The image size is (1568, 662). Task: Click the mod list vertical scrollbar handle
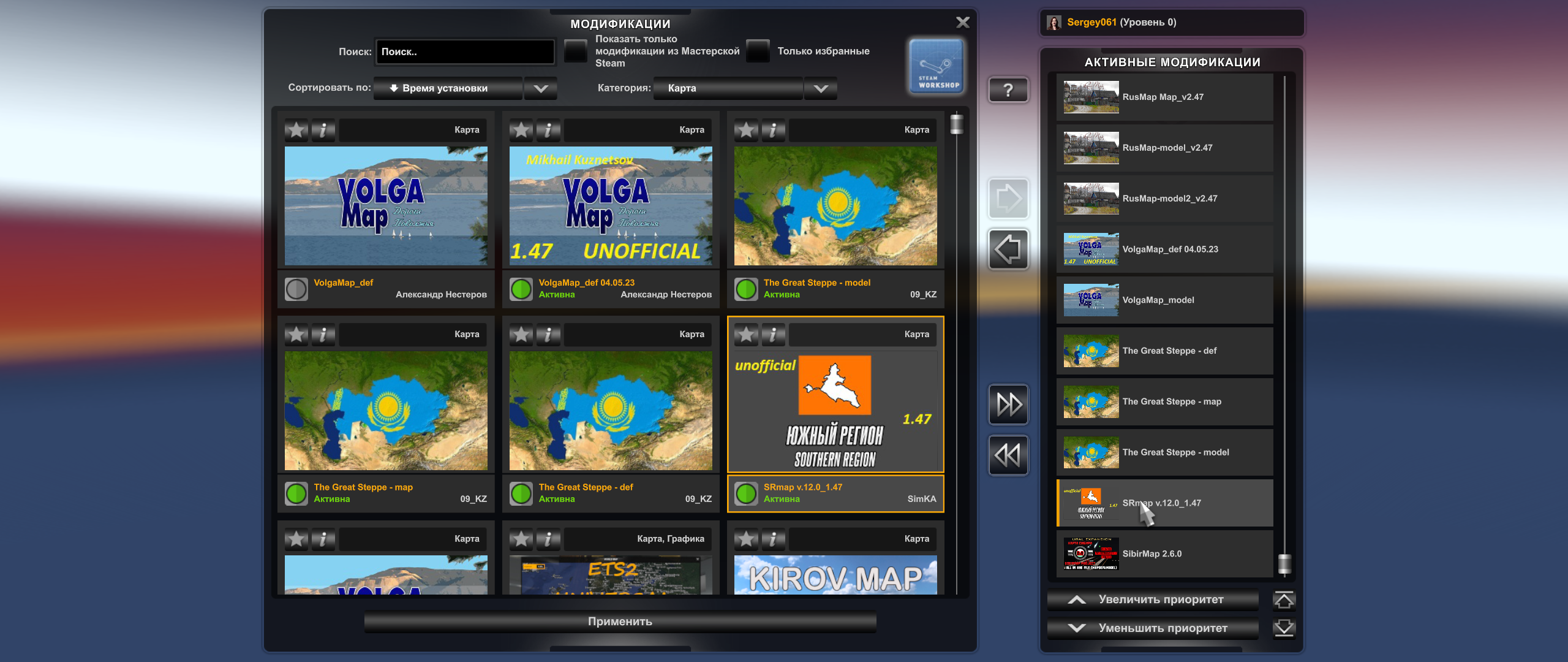coord(956,124)
